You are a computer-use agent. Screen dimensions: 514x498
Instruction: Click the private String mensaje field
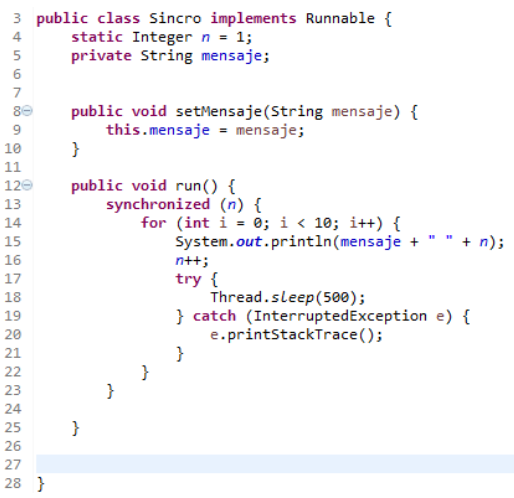pos(170,56)
